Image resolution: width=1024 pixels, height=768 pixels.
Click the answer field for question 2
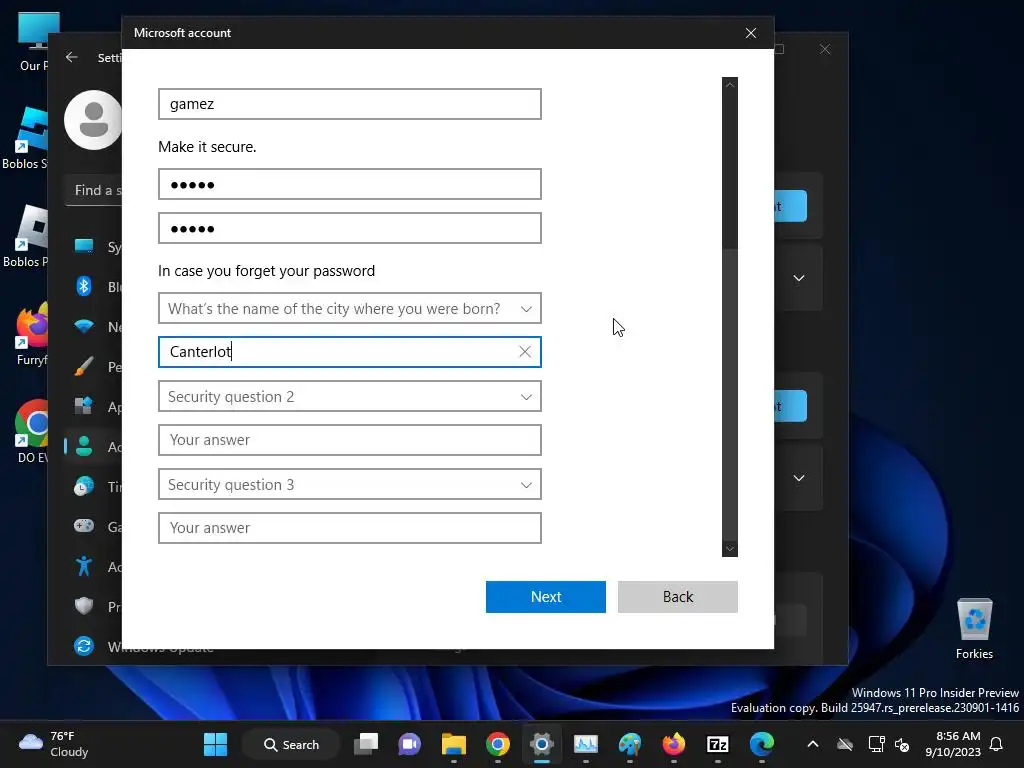[x=349, y=440]
